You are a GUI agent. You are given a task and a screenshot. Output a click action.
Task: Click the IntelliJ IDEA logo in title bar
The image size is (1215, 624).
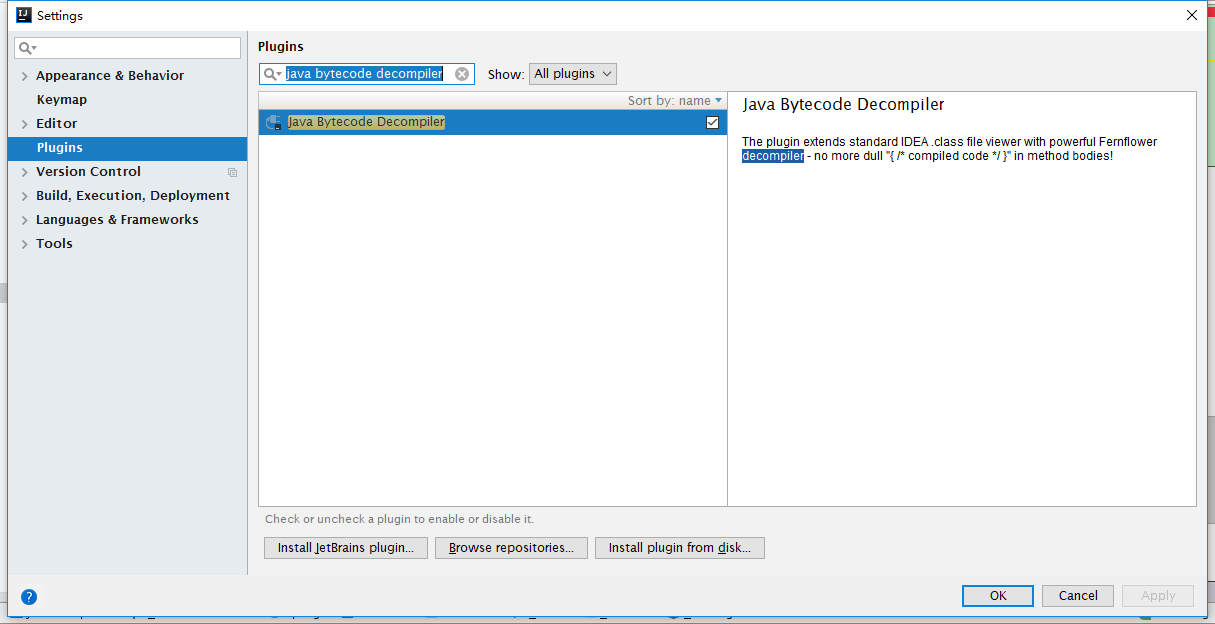(24, 15)
